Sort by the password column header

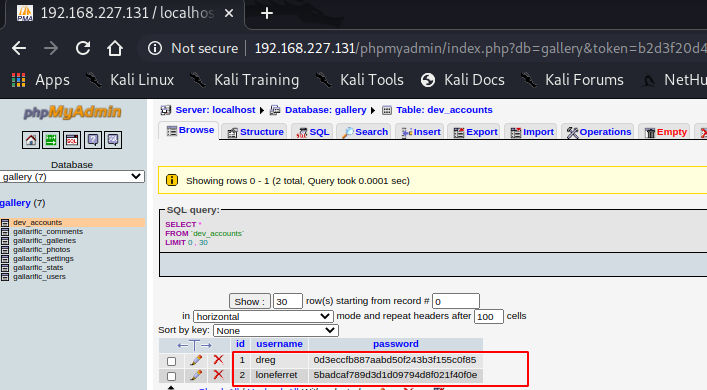tap(396, 344)
